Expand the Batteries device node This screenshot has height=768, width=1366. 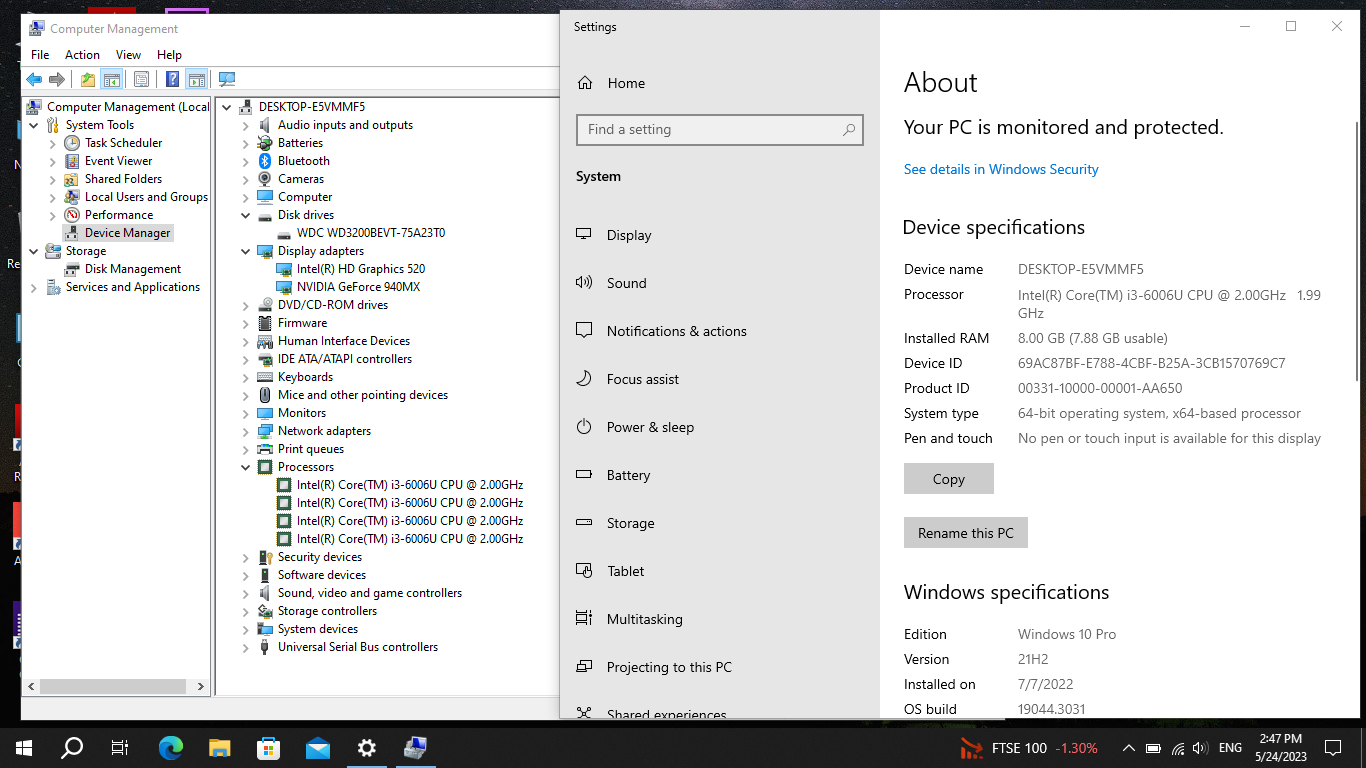[x=246, y=143]
